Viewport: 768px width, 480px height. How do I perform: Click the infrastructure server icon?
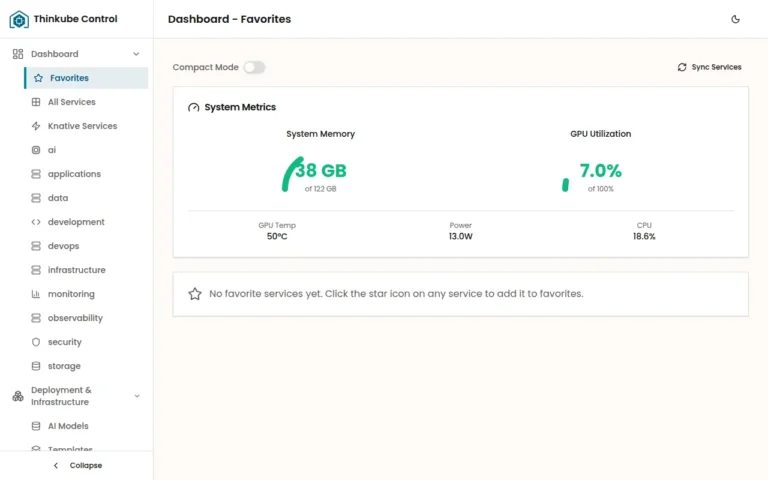[36, 270]
